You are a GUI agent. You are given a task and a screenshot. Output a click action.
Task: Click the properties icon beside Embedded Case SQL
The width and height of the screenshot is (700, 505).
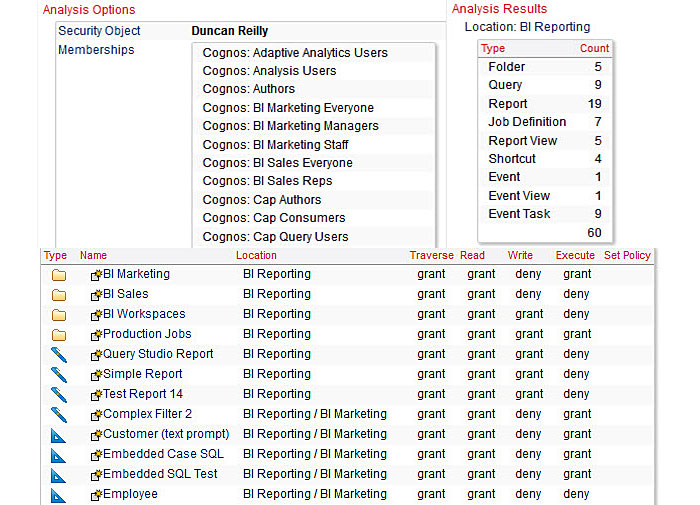coord(96,455)
